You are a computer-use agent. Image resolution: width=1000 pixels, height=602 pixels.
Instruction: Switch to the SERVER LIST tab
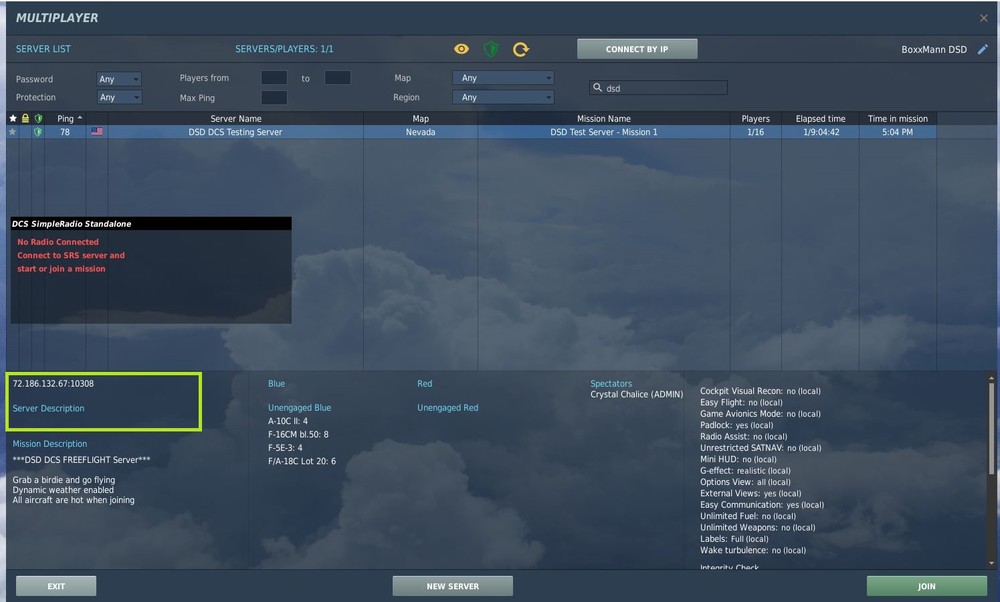coord(43,48)
